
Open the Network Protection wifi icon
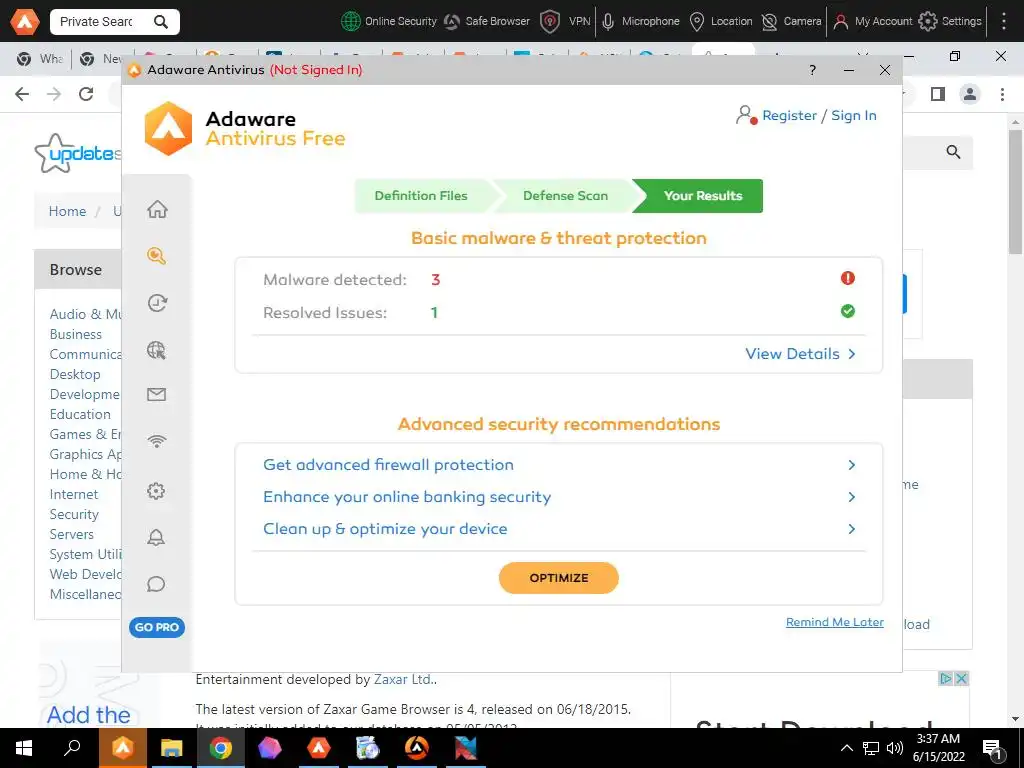click(157, 441)
